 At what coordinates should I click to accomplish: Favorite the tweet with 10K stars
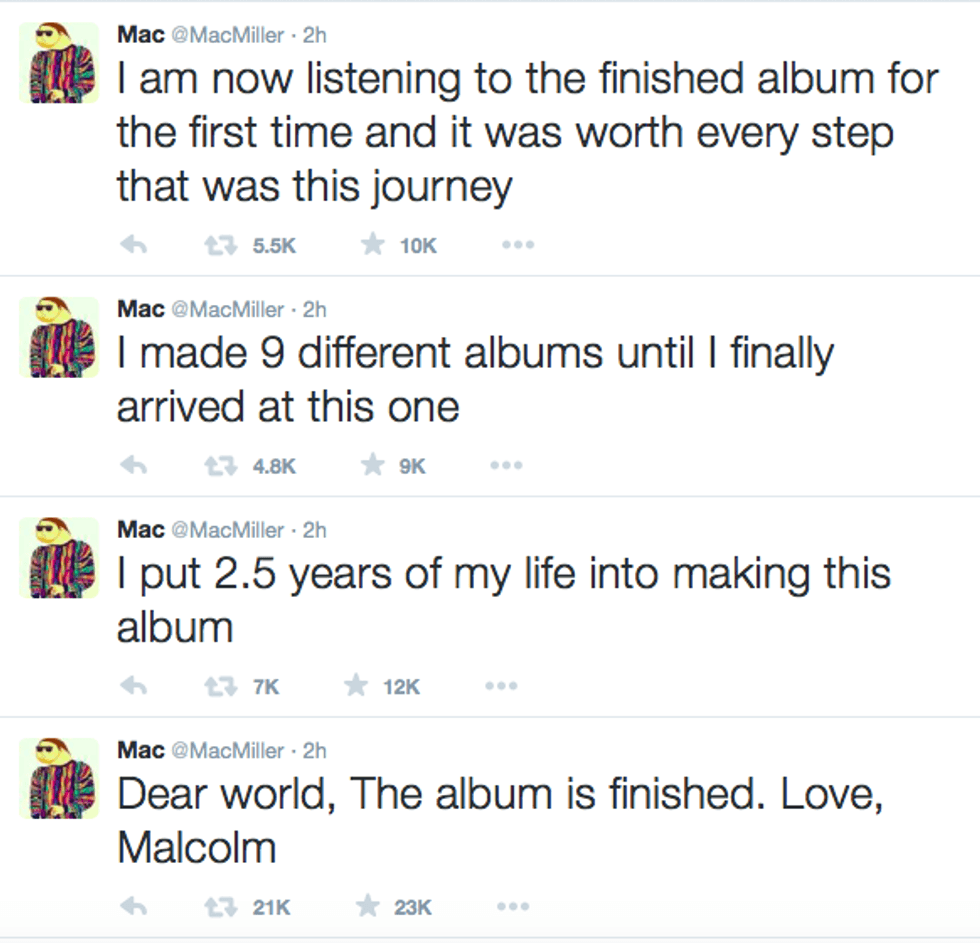coord(372,246)
